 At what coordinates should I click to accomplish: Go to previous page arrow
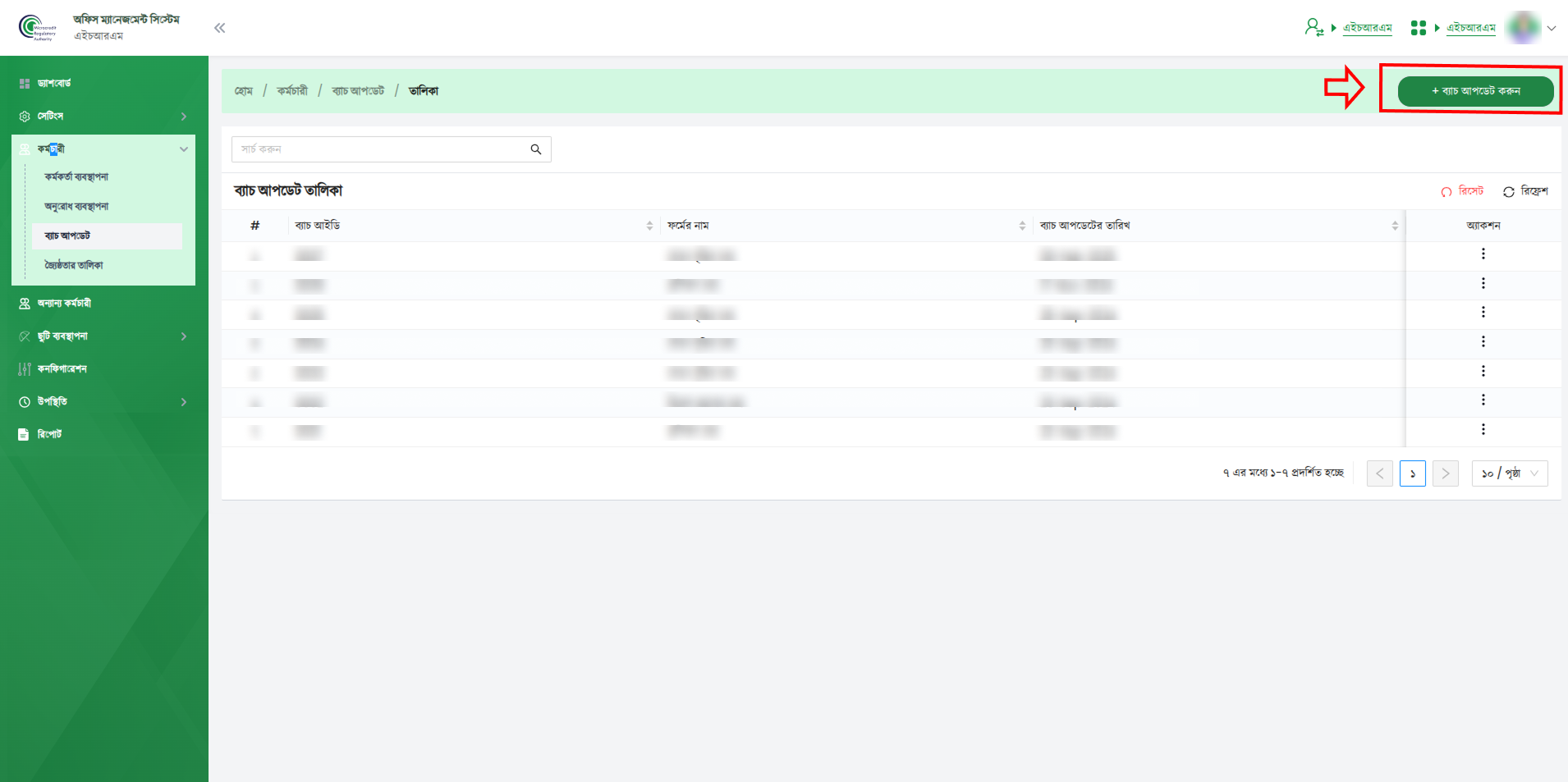click(1379, 473)
